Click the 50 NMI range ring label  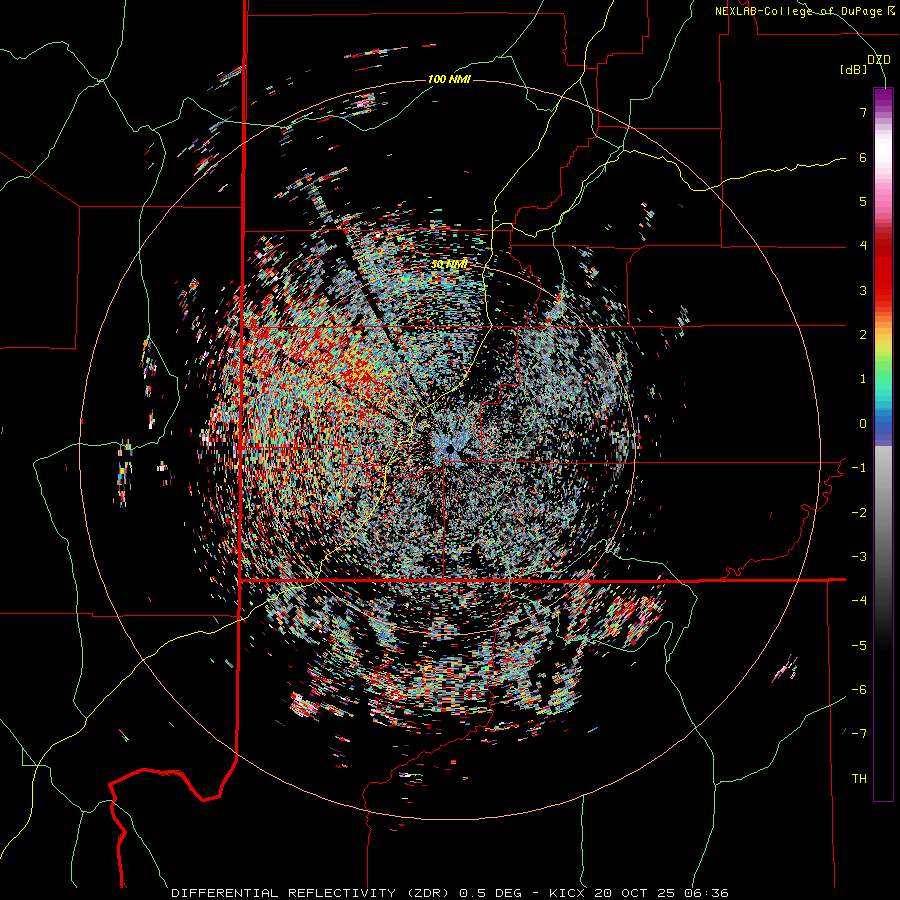point(449,264)
